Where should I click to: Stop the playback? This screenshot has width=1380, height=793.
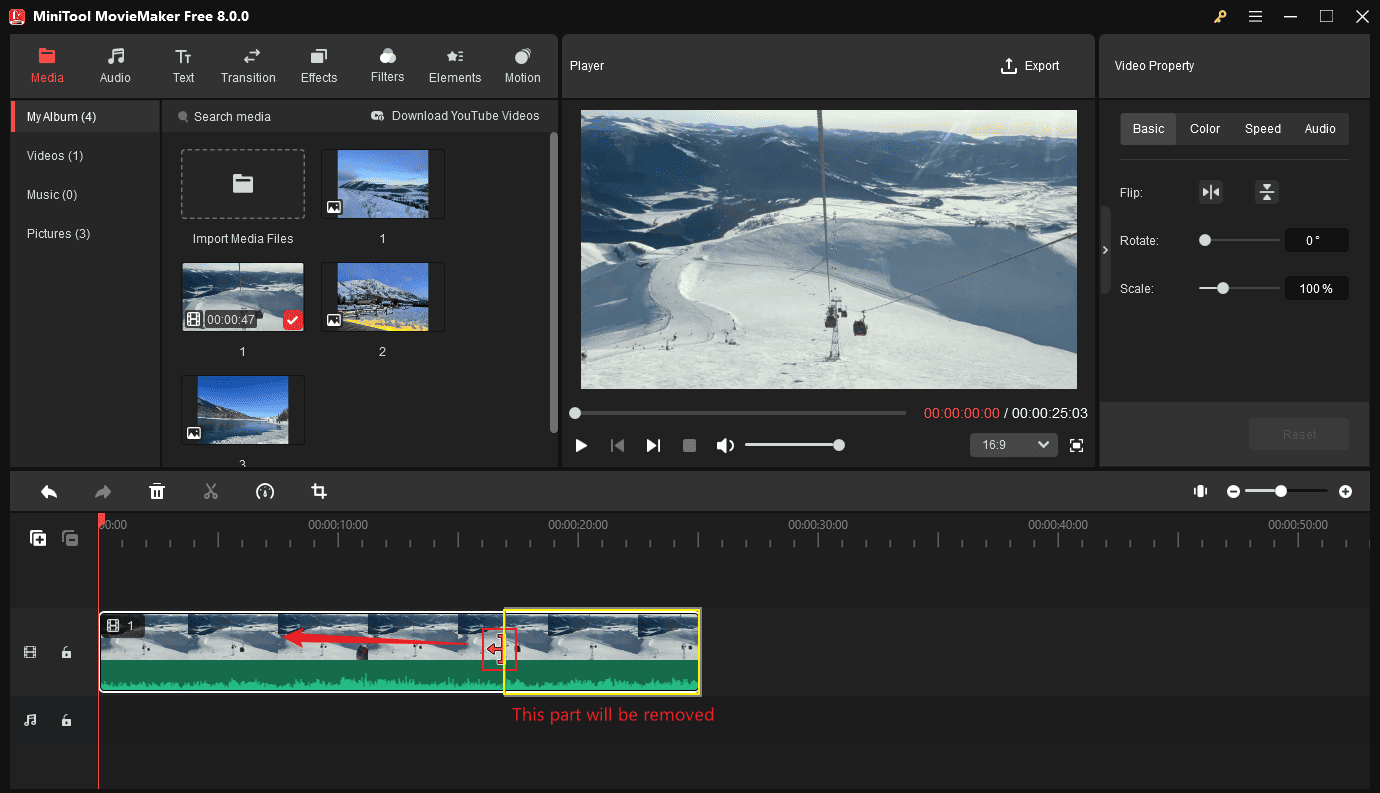(689, 445)
